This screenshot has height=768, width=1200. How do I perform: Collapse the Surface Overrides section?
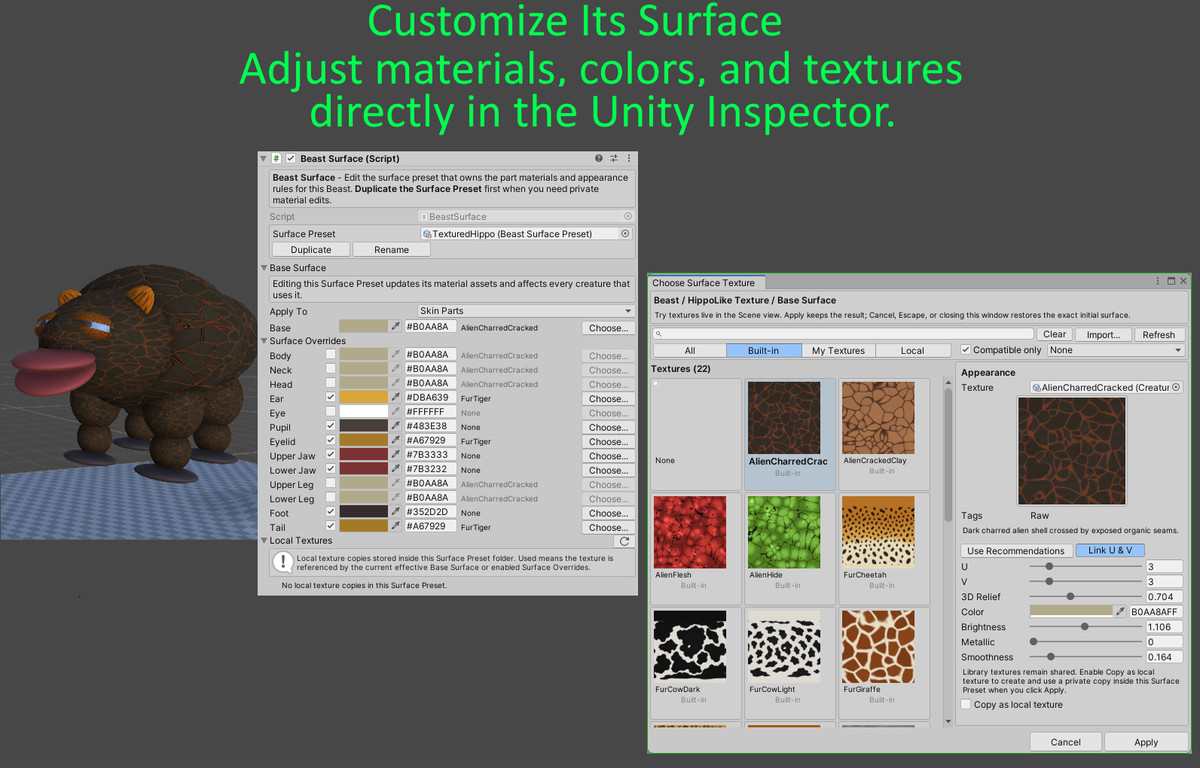[x=264, y=341]
